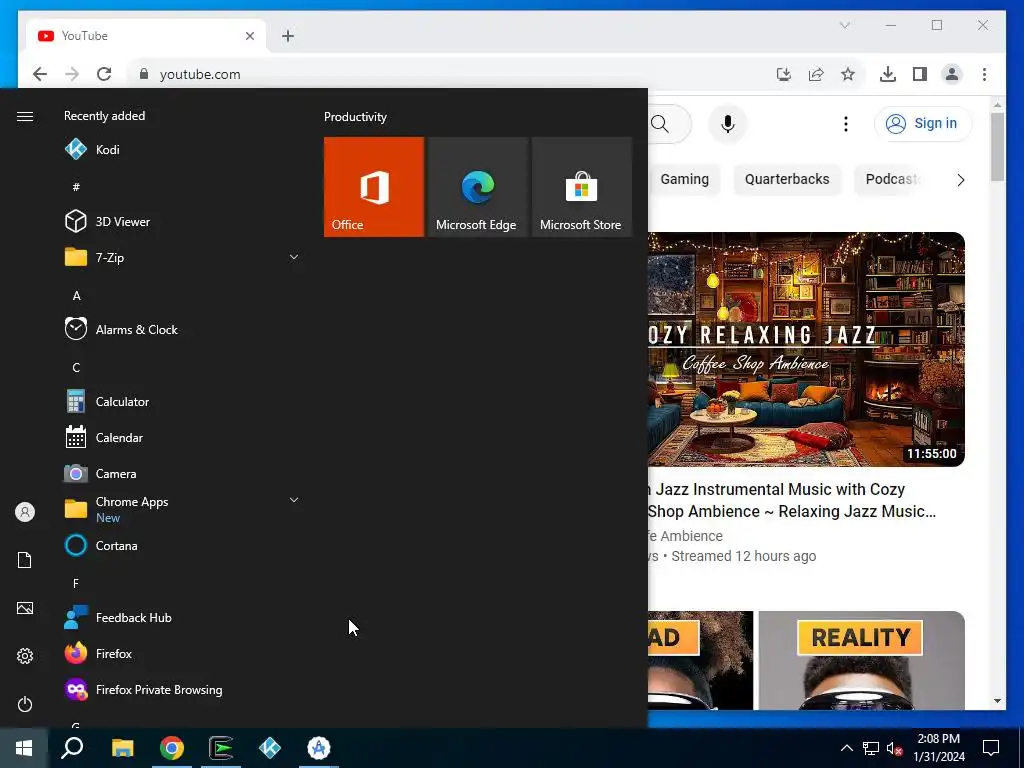Click YouTube voice search microphone
1024x768 pixels.
(728, 123)
